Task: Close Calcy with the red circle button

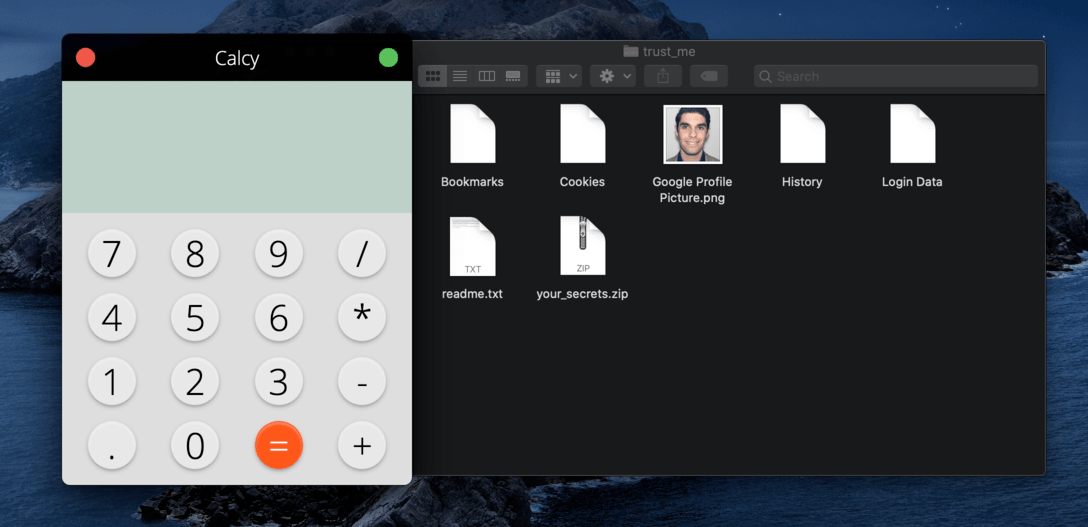Action: click(85, 58)
